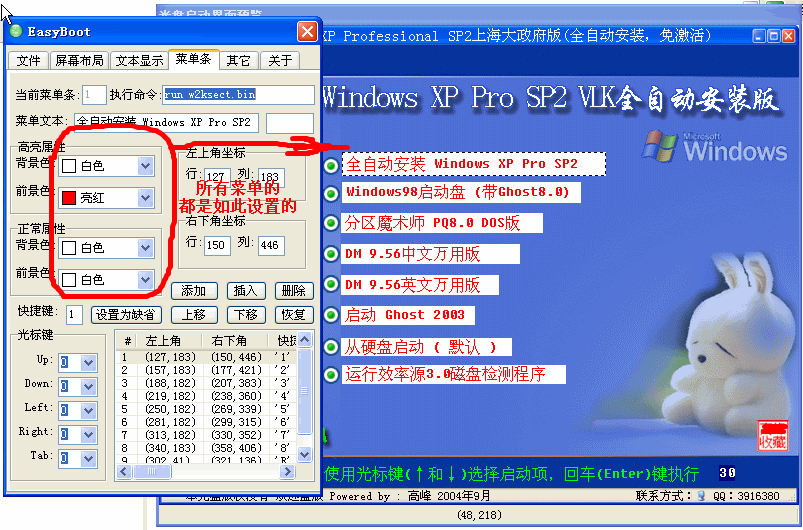Click the 添加 button
Screen dimensions: 803x530
[x=194, y=291]
